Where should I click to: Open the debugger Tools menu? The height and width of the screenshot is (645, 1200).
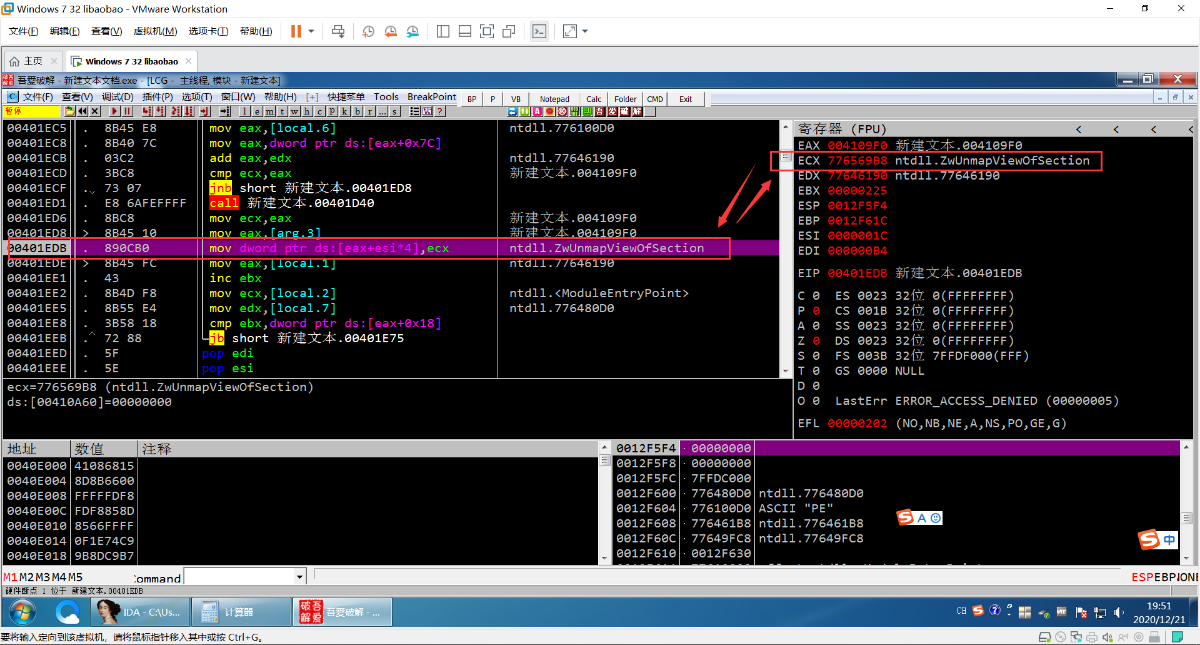(x=386, y=97)
